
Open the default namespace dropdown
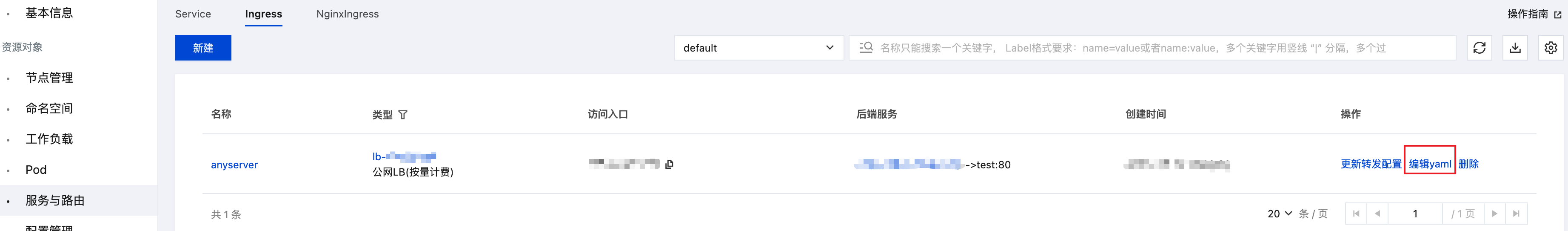[758, 48]
